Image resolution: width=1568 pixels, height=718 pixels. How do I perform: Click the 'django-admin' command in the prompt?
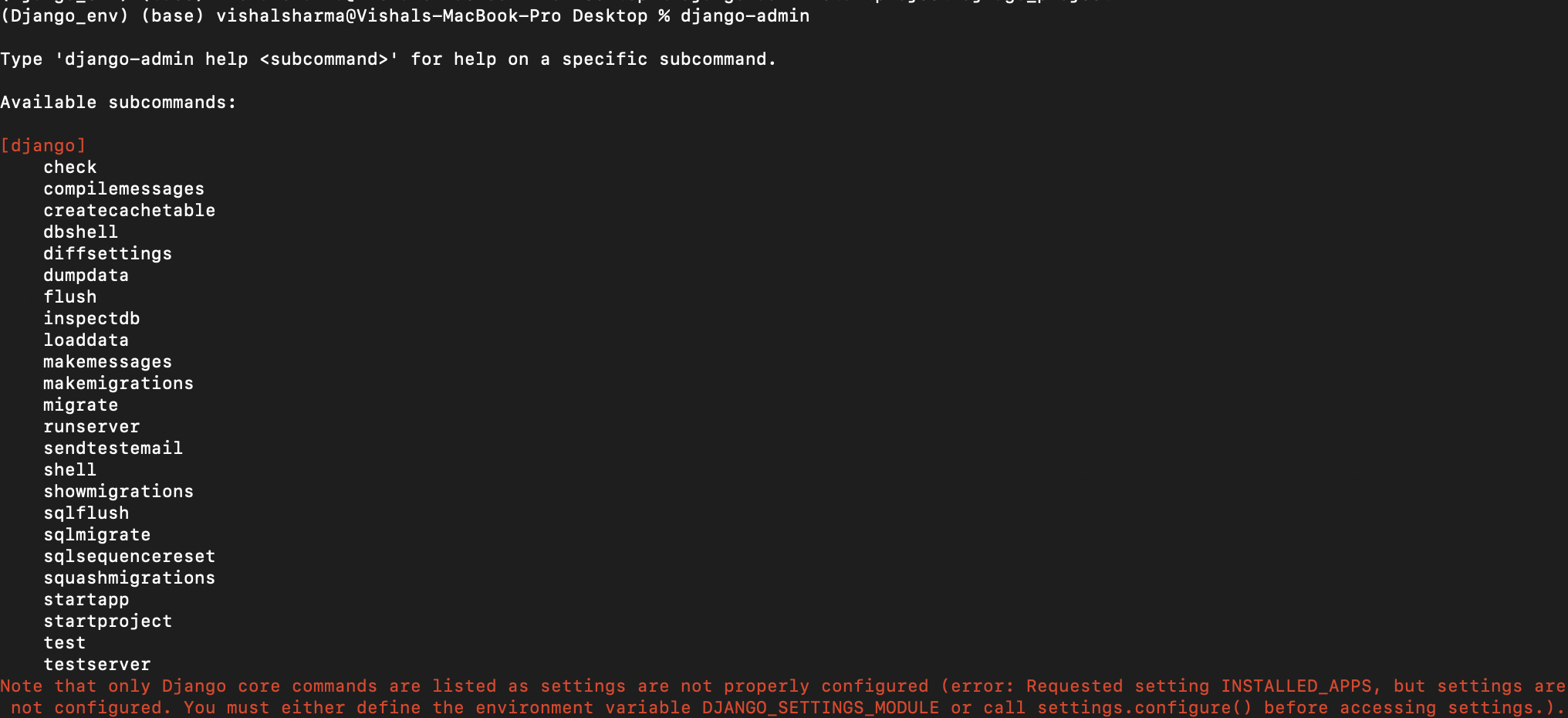point(745,16)
